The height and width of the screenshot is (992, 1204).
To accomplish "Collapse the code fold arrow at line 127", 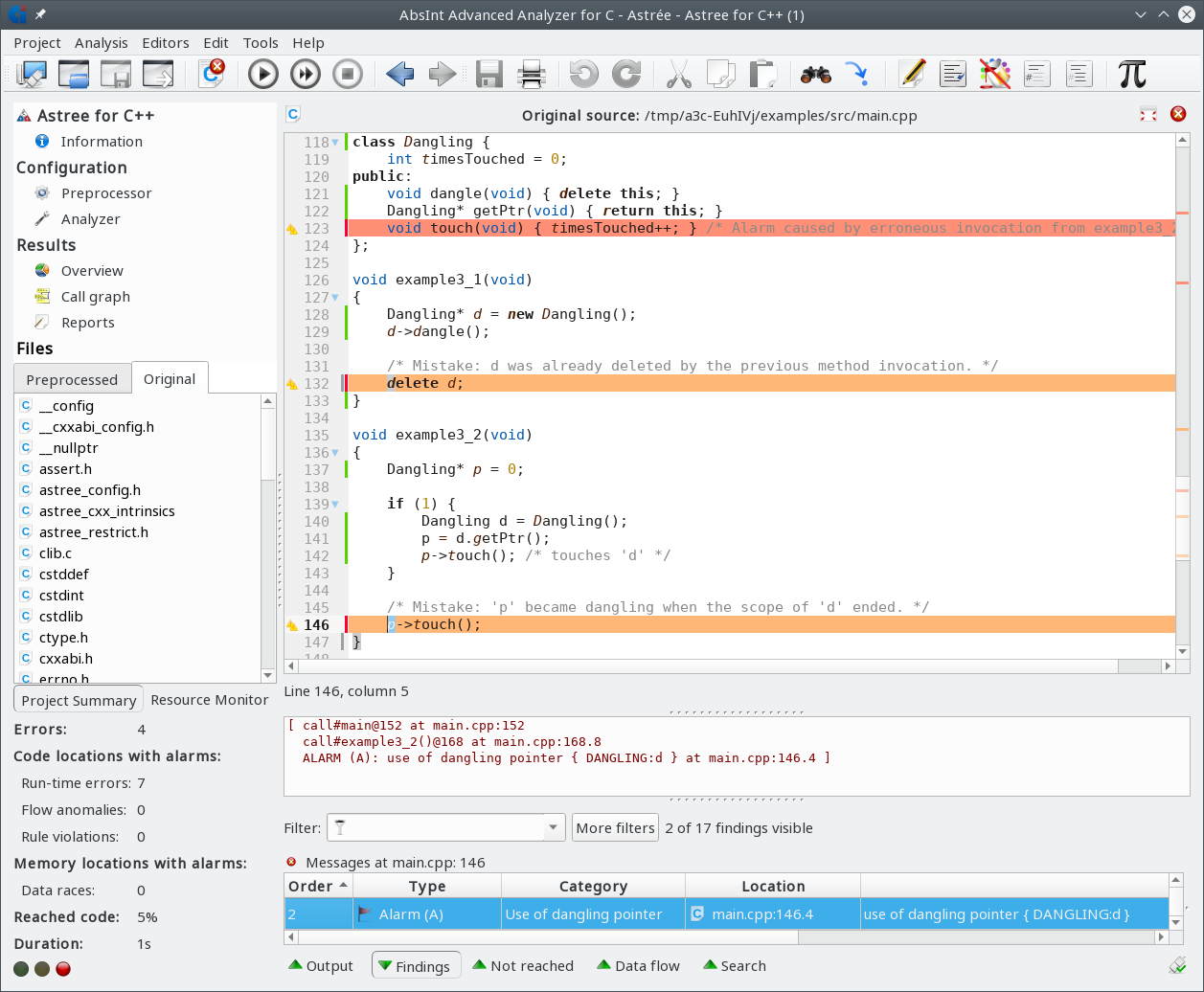I will tap(335, 298).
